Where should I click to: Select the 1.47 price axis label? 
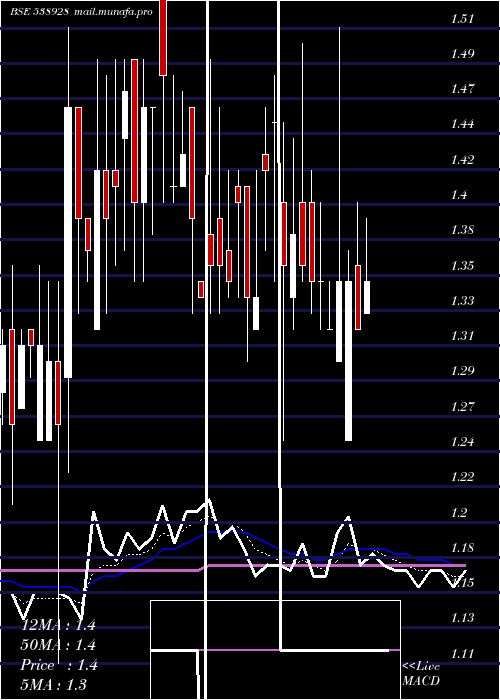coord(462,89)
